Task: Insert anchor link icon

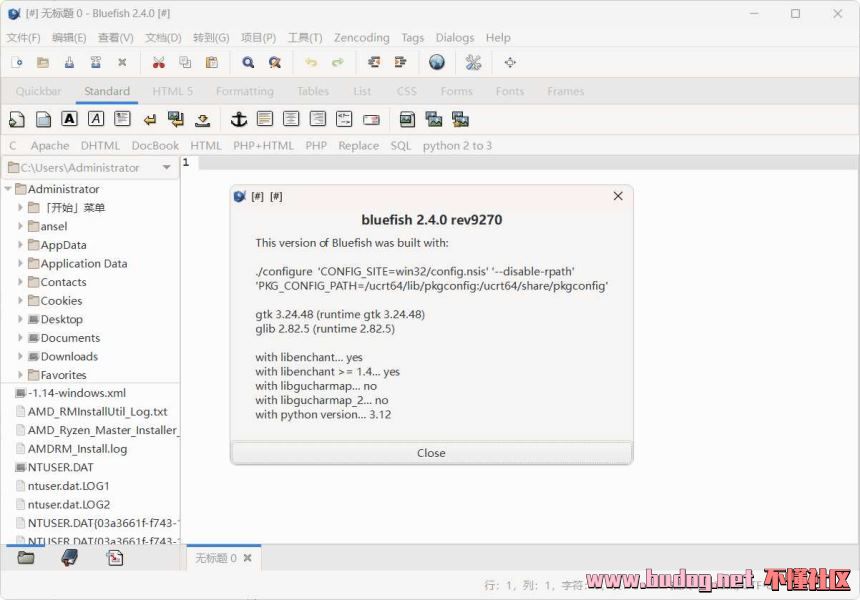Action: tap(239, 119)
